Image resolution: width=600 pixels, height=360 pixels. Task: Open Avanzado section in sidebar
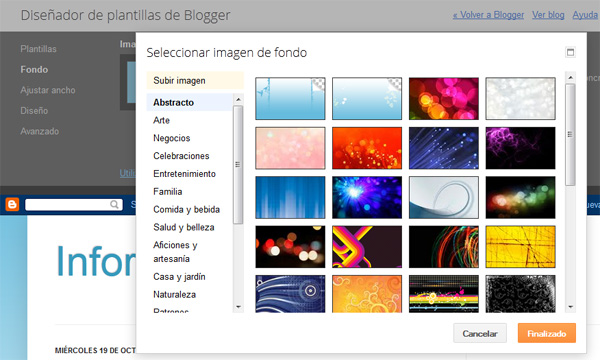pyautogui.click(x=39, y=131)
